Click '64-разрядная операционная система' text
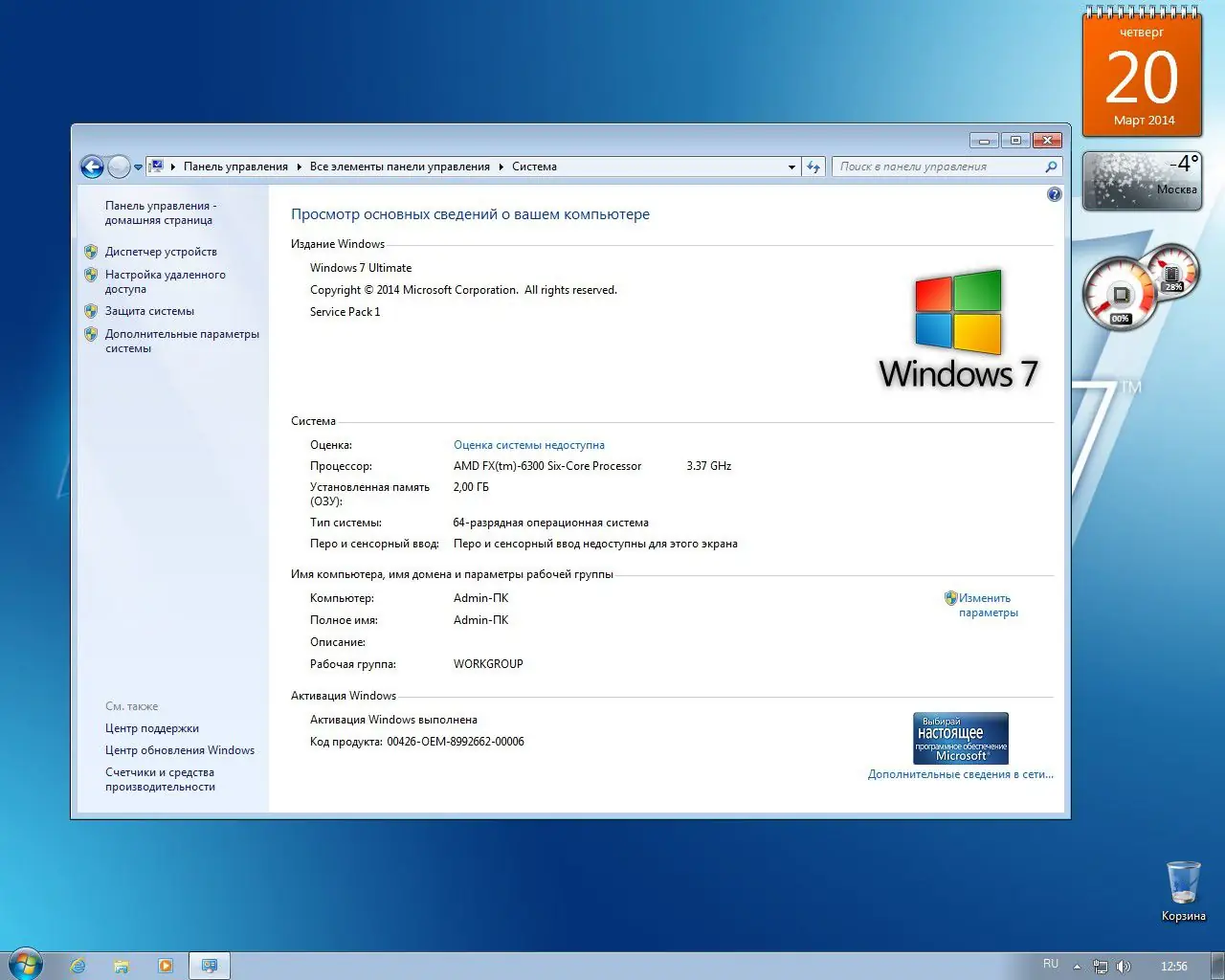 (x=550, y=523)
